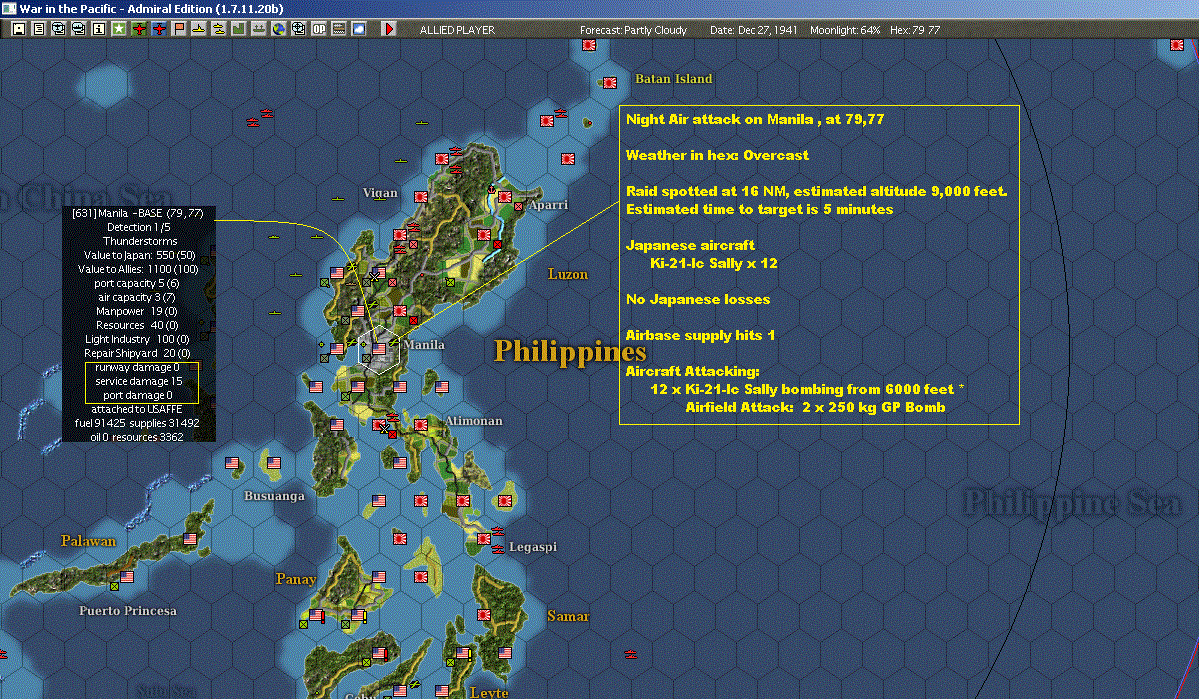Click the save game disk icon
1199x699 pixels.
click(x=19, y=29)
